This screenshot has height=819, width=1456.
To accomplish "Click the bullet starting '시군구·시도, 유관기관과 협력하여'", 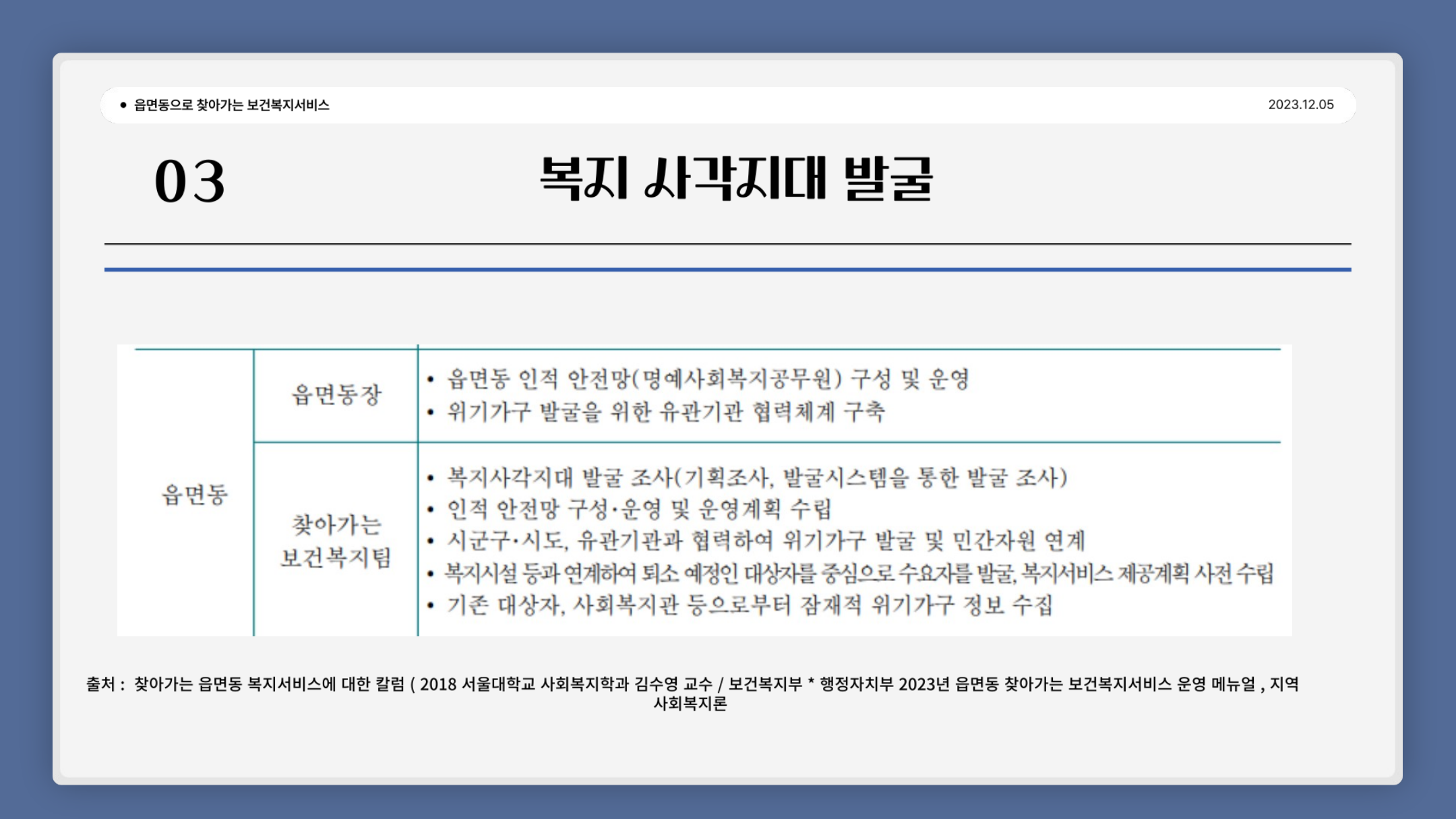I will pyautogui.click(x=766, y=541).
